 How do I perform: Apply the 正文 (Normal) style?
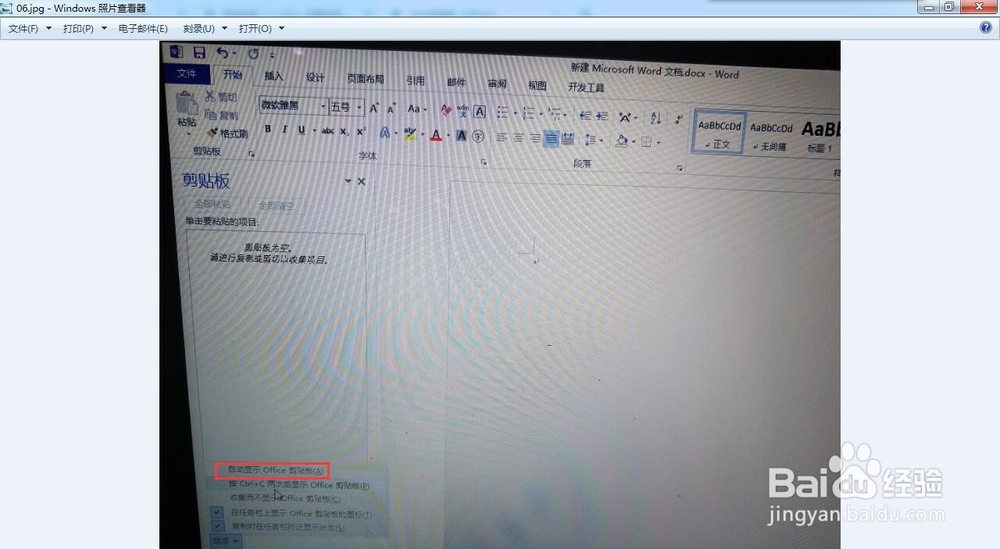tap(719, 133)
